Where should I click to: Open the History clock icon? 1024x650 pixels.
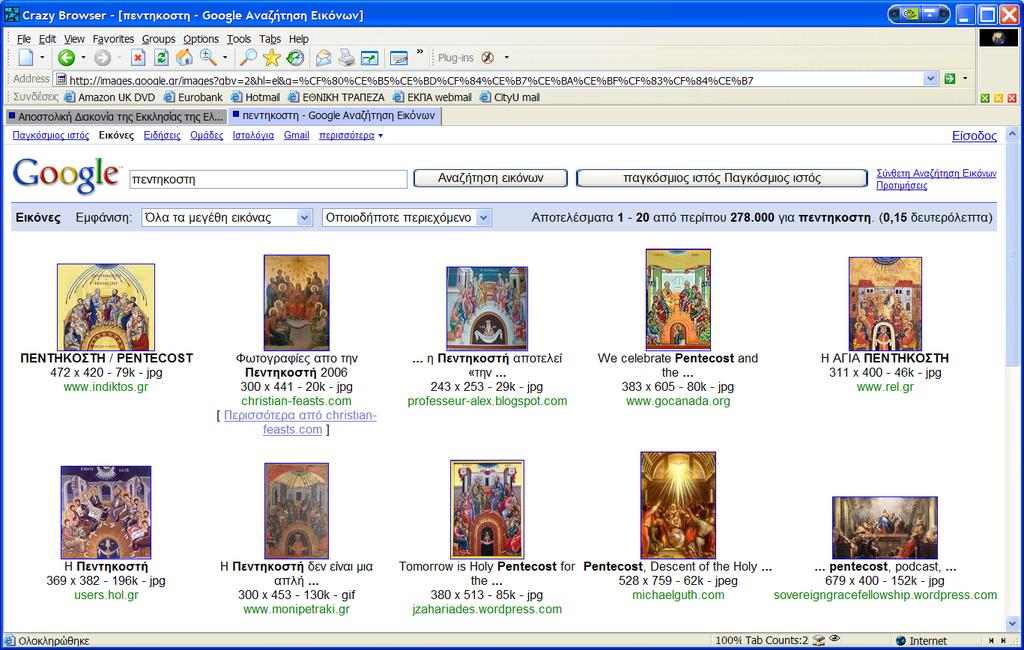pos(295,58)
